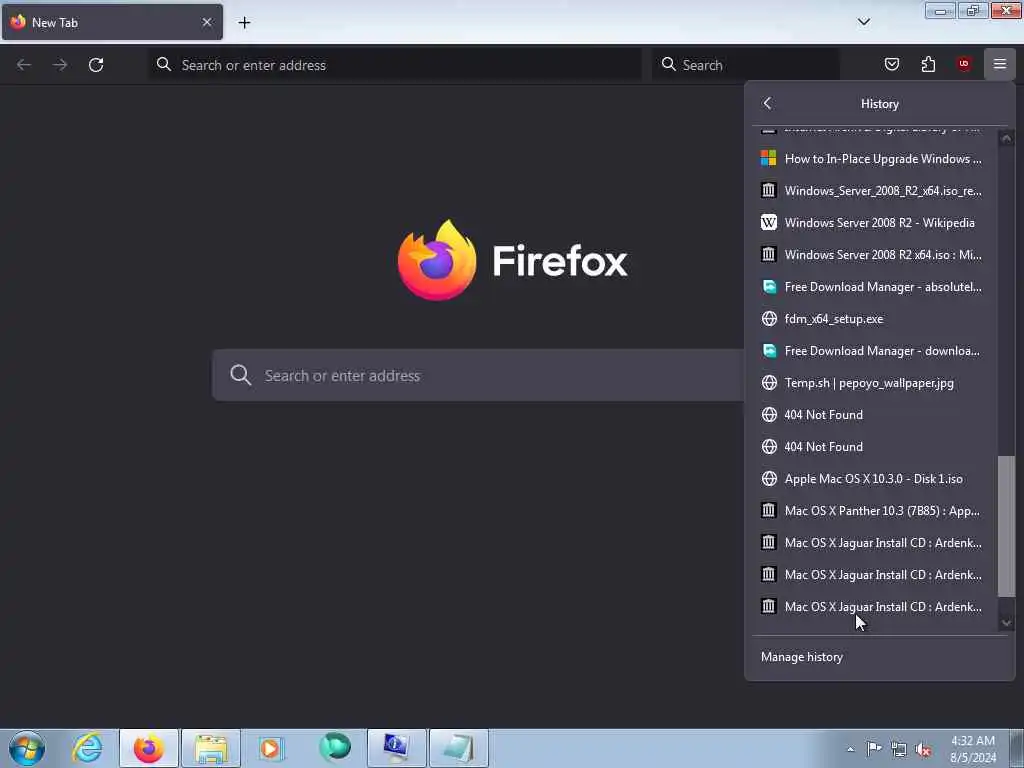Launch Internet Explorer from taskbar
Image resolution: width=1024 pixels, height=768 pixels.
[87, 748]
